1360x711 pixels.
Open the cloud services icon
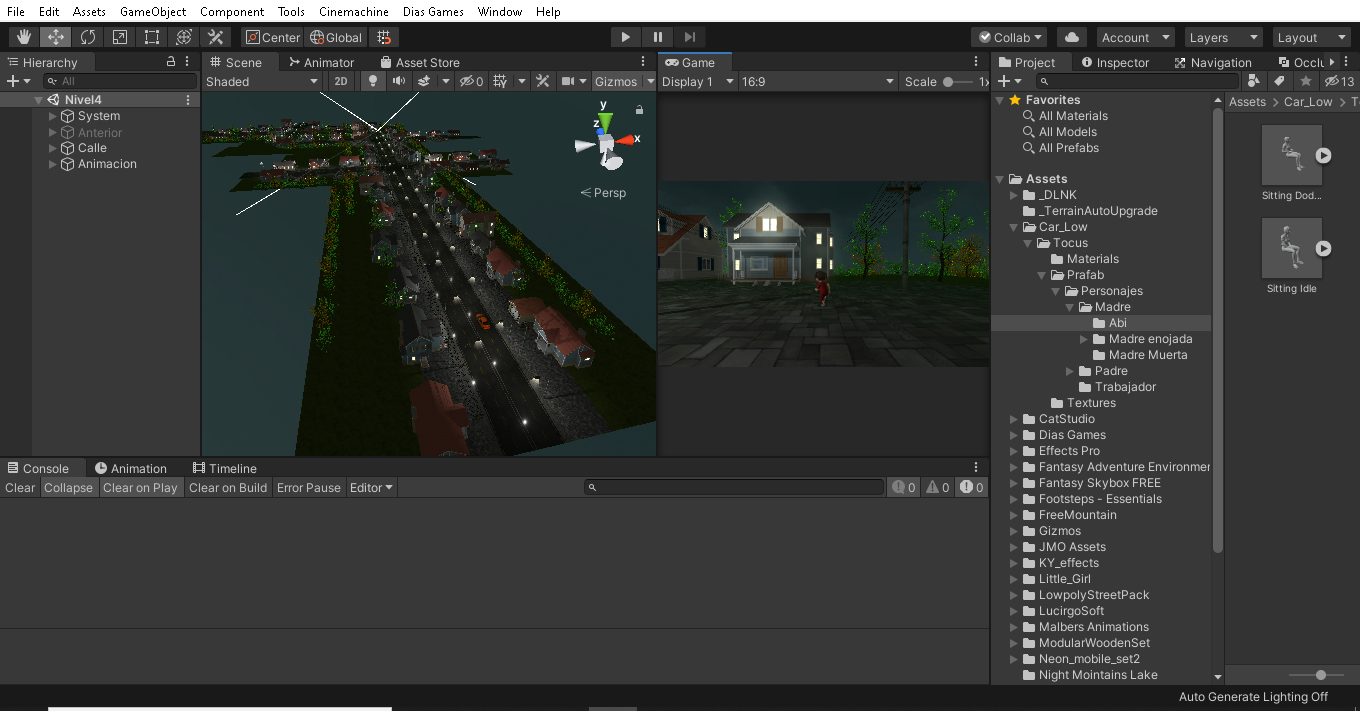tap(1072, 37)
